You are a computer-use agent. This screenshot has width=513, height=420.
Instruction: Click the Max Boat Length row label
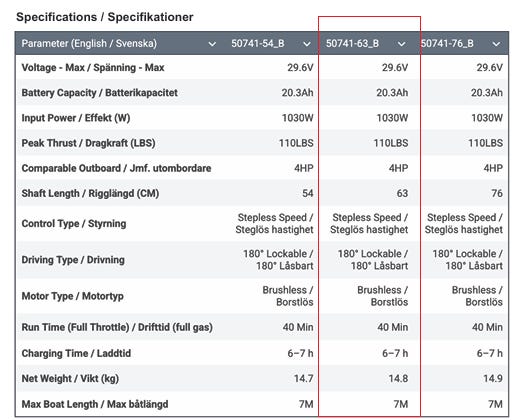tap(95, 404)
